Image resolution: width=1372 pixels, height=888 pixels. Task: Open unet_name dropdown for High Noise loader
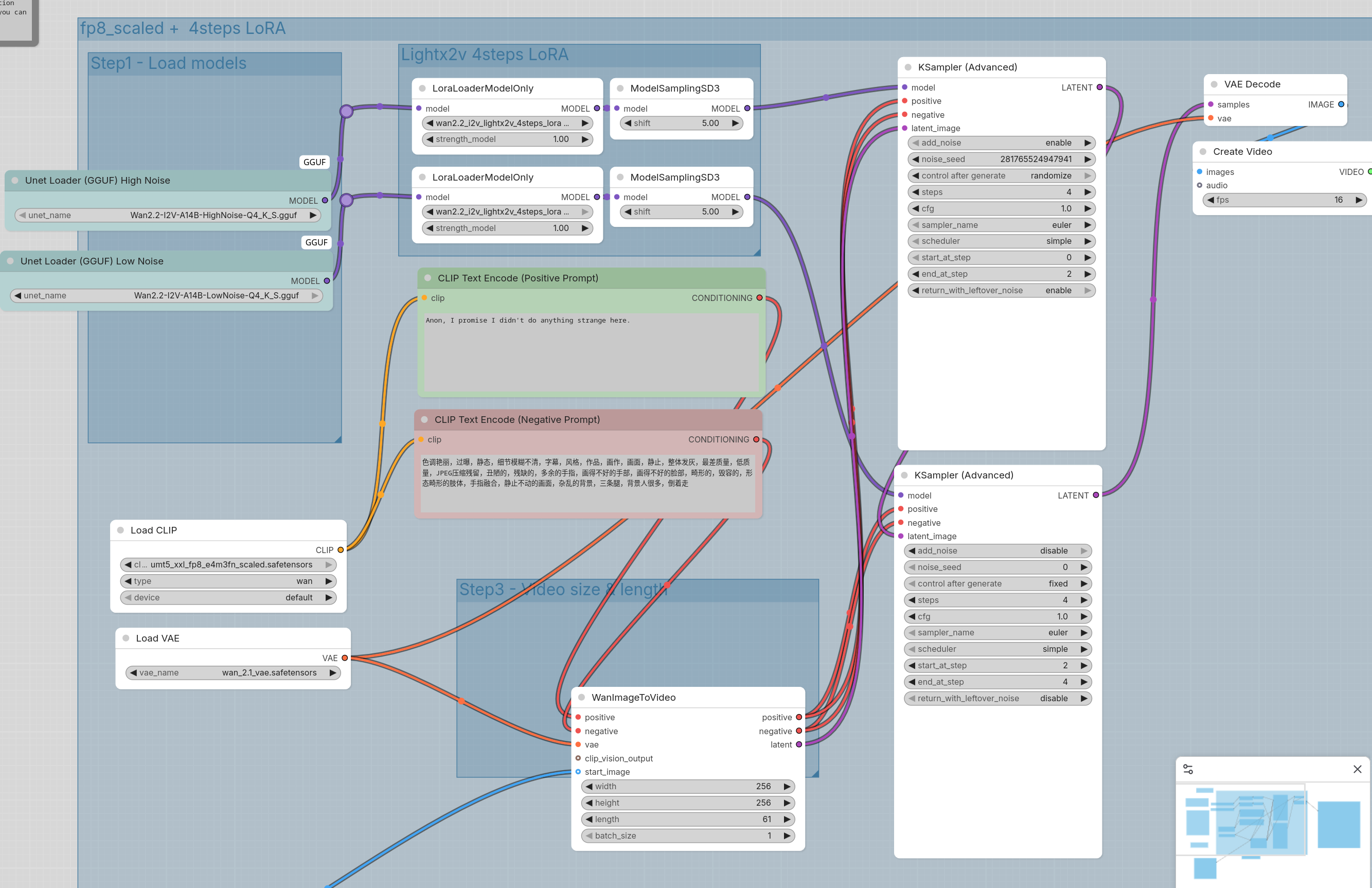click(x=167, y=215)
